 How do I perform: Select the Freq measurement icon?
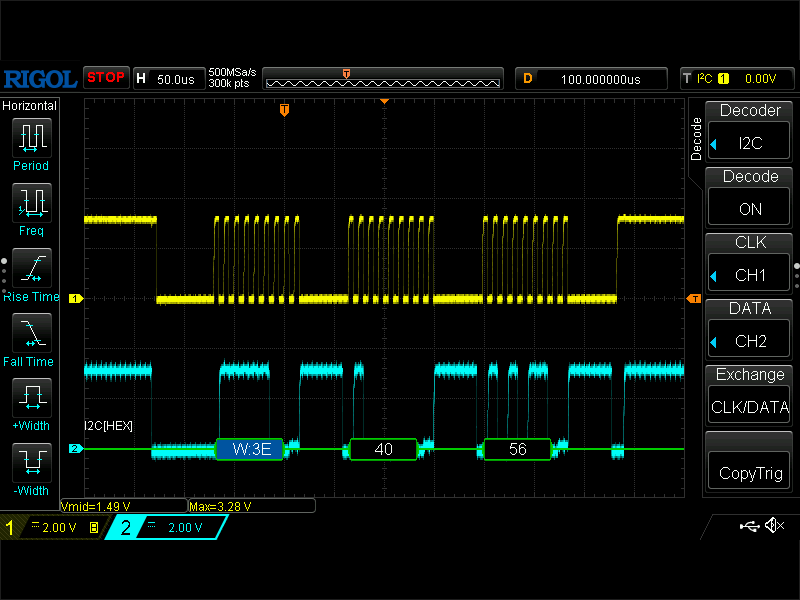[x=31, y=203]
